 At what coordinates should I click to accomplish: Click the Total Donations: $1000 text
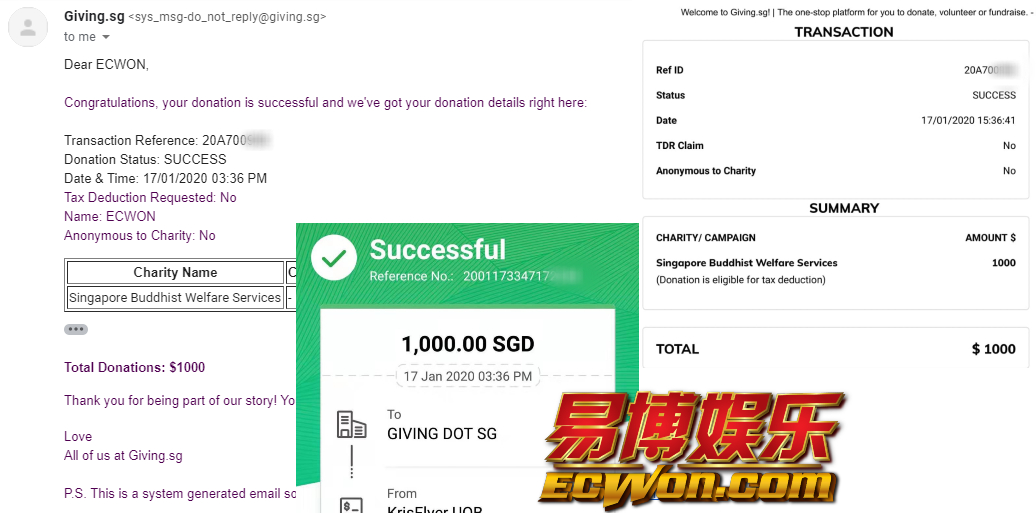(135, 368)
